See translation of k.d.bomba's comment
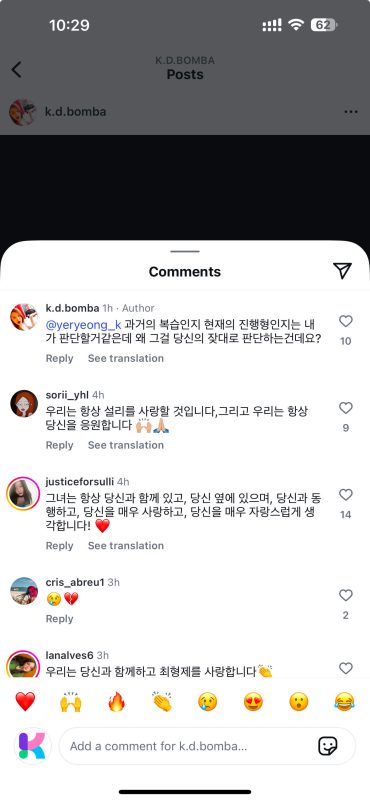The width and height of the screenshot is (370, 801). (x=126, y=358)
